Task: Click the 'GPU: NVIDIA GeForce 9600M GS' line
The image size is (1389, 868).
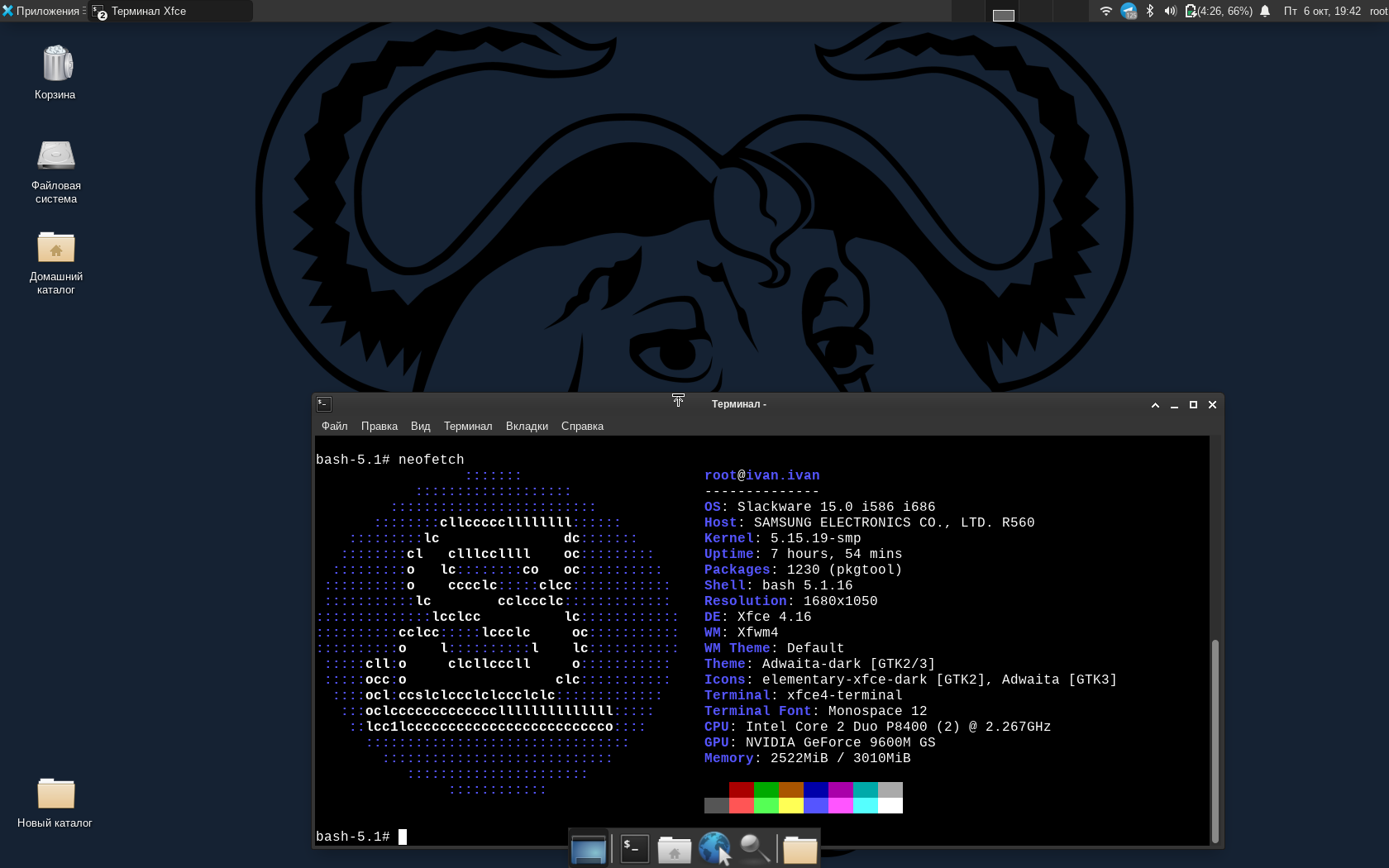Action: point(820,742)
